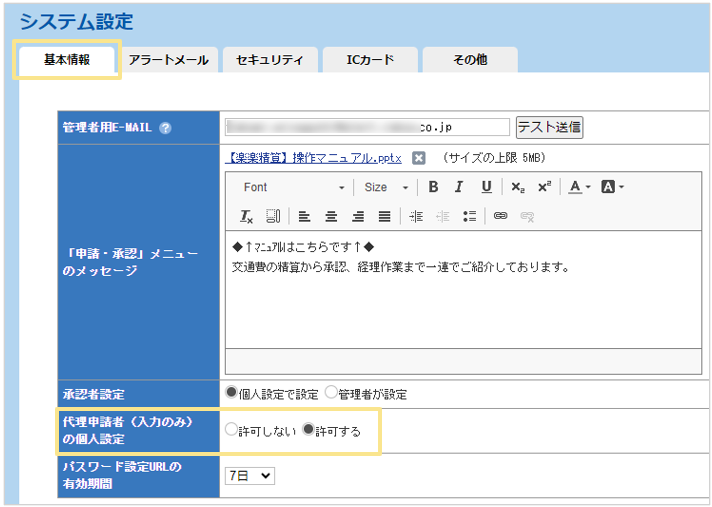The image size is (712, 507).
Task: Open the Size dropdown
Action: (386, 187)
